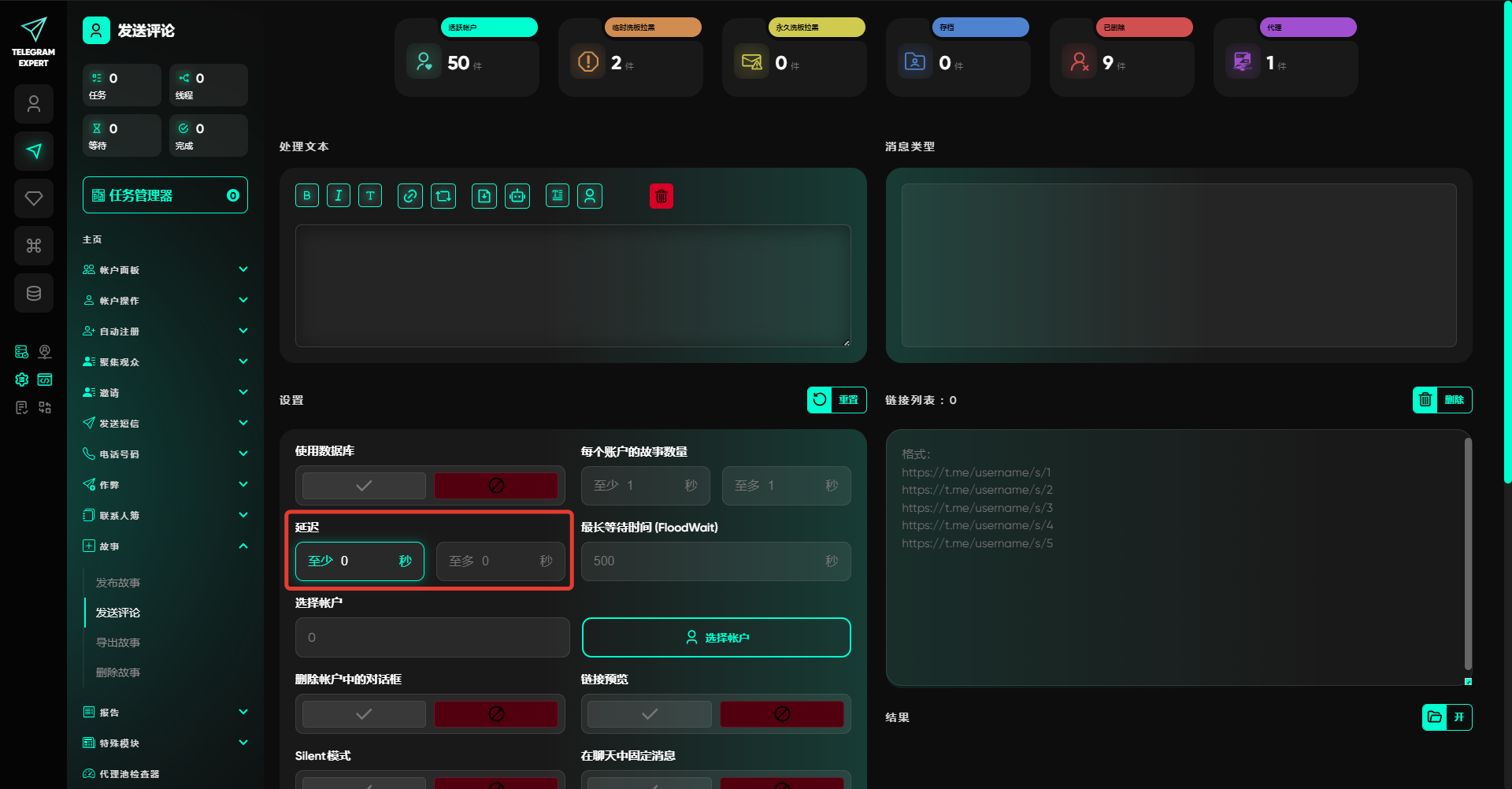Click the 重置 reset button
Image resolution: width=1512 pixels, height=789 pixels.
coord(836,400)
